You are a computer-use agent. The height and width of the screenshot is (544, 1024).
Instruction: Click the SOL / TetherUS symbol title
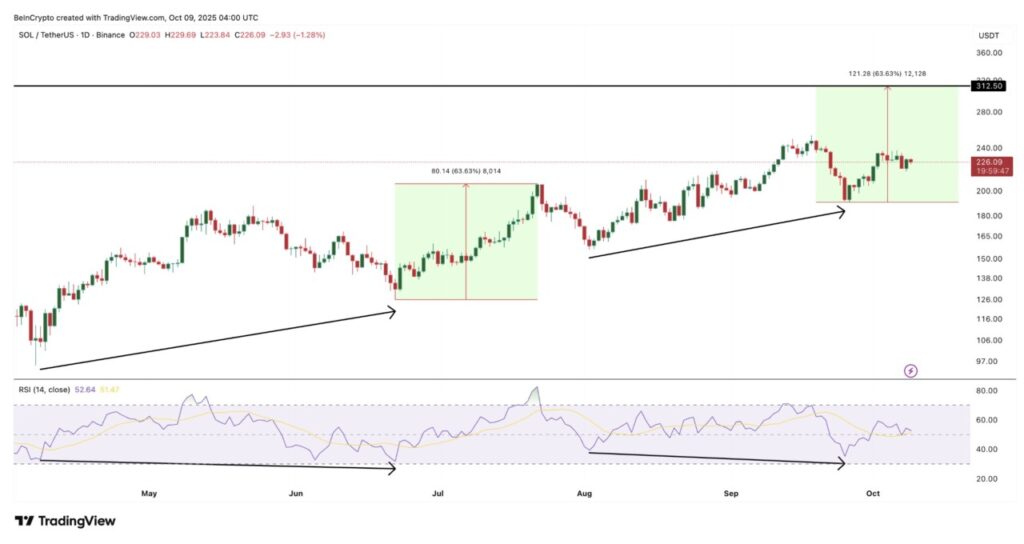[61, 35]
